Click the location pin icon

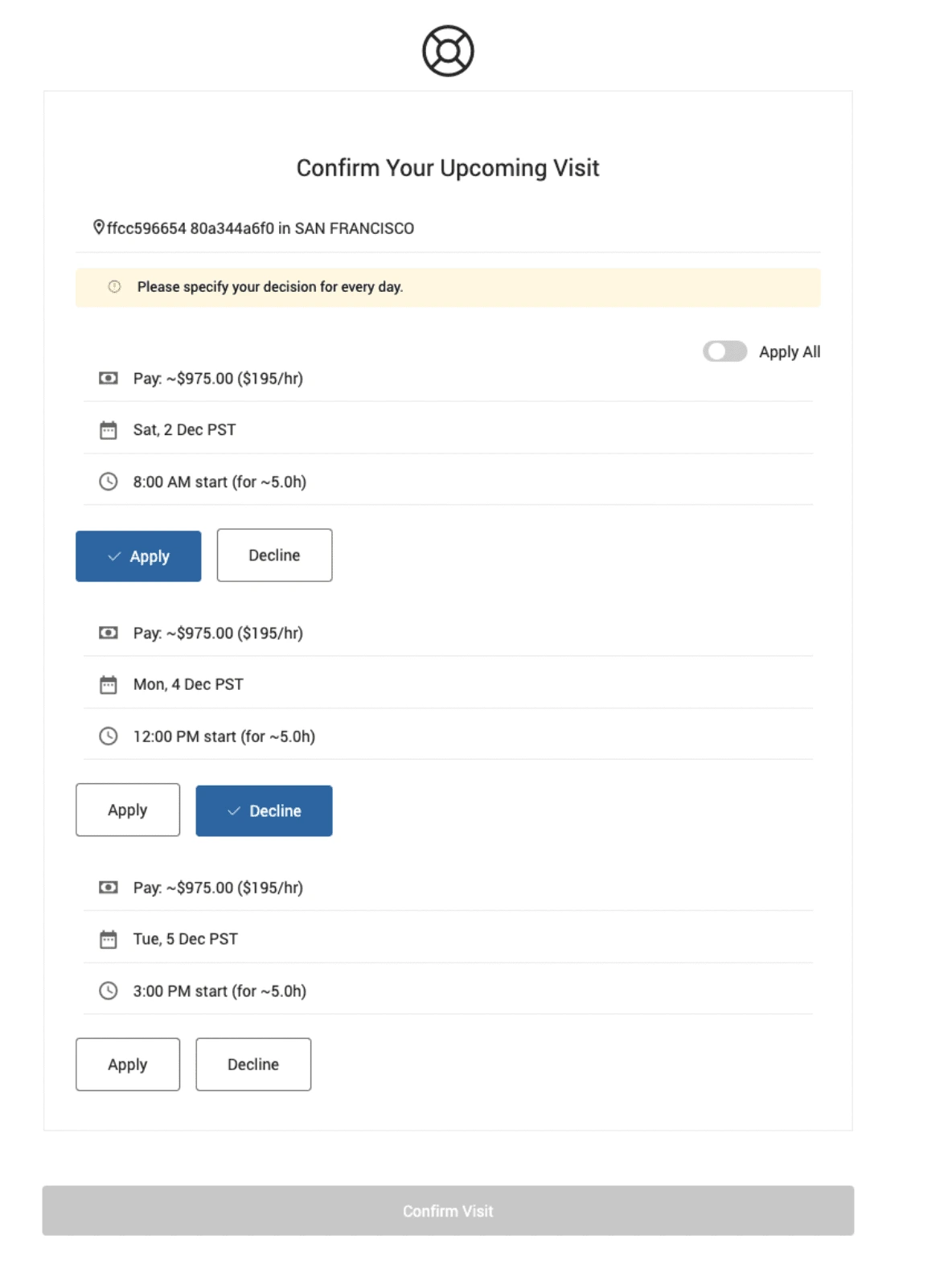99,228
